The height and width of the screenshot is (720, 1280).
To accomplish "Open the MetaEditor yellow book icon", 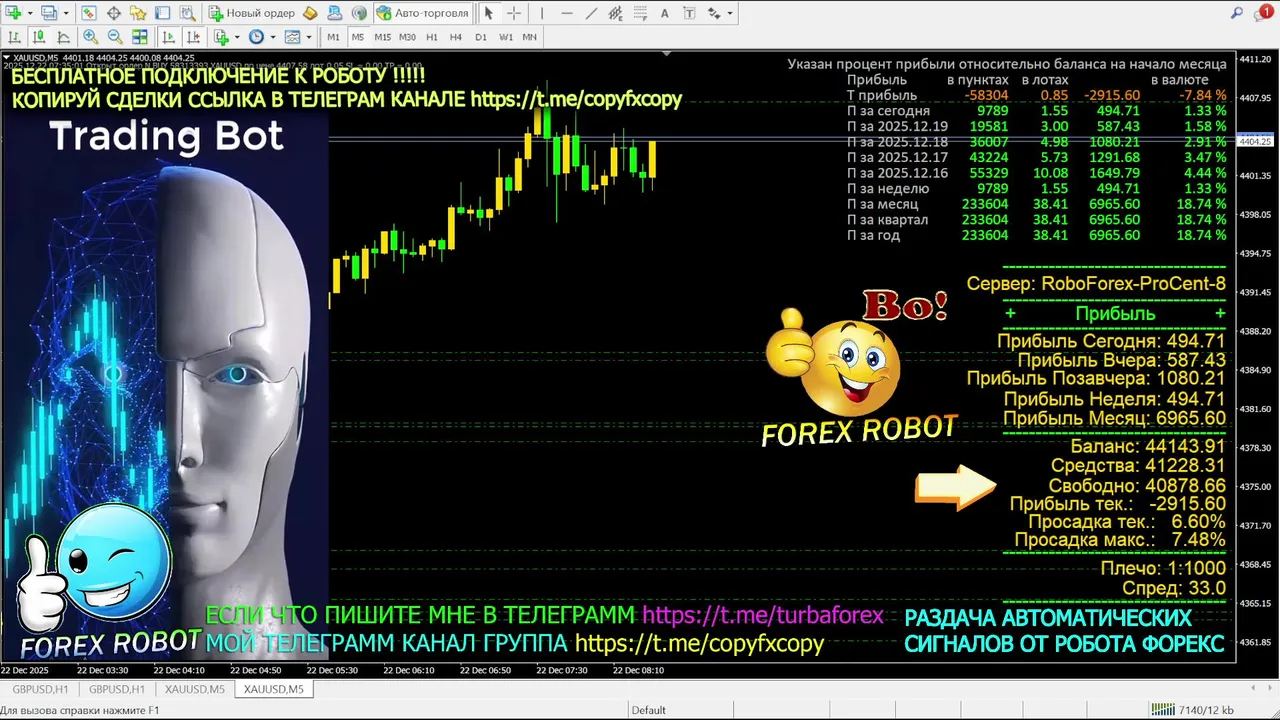I will click(x=310, y=13).
